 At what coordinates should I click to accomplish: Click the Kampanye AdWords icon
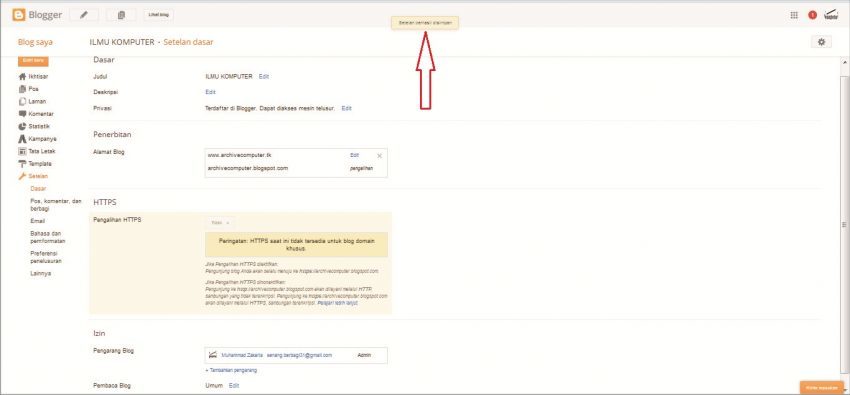(22, 139)
